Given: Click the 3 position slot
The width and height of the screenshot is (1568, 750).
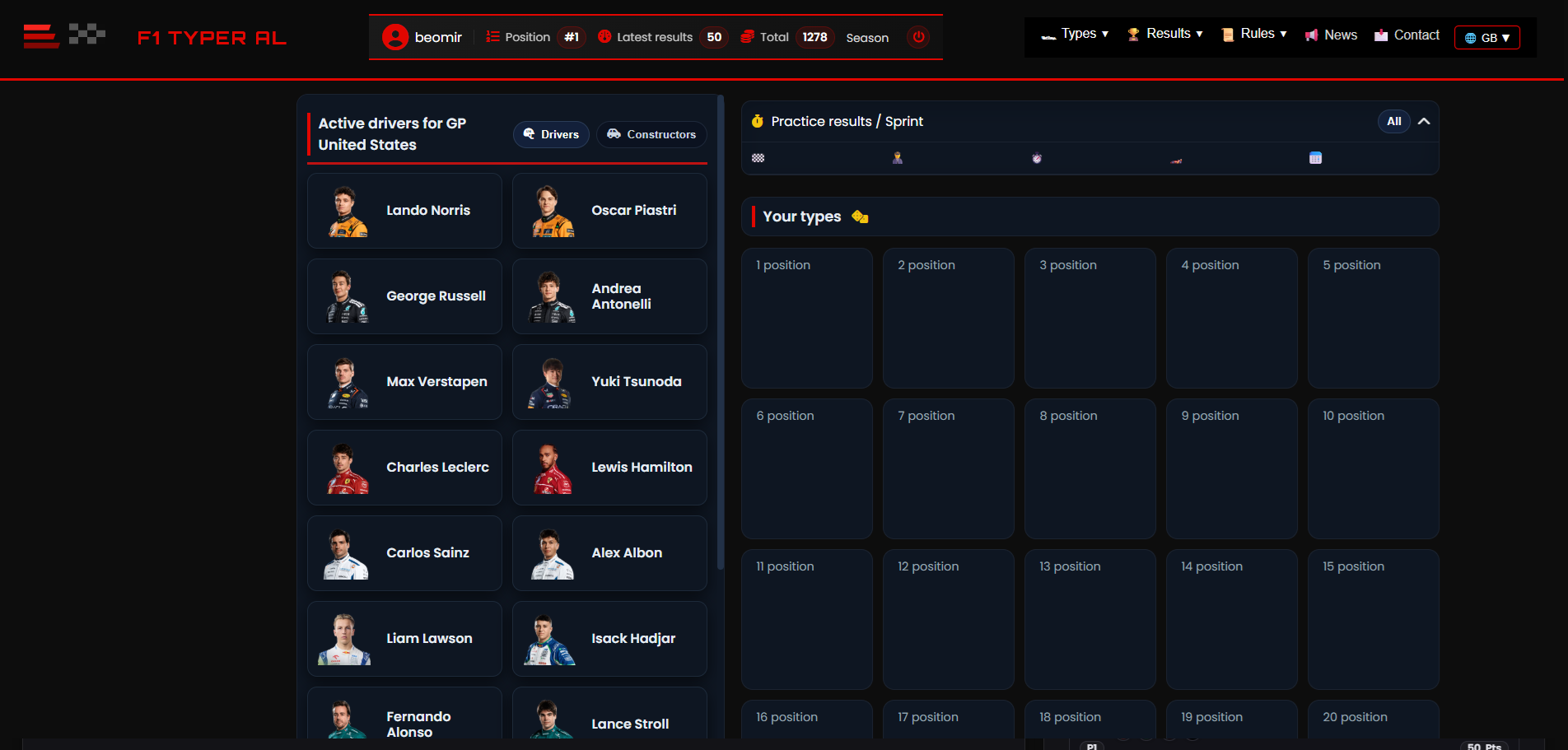Looking at the screenshot, I should tap(1090, 318).
